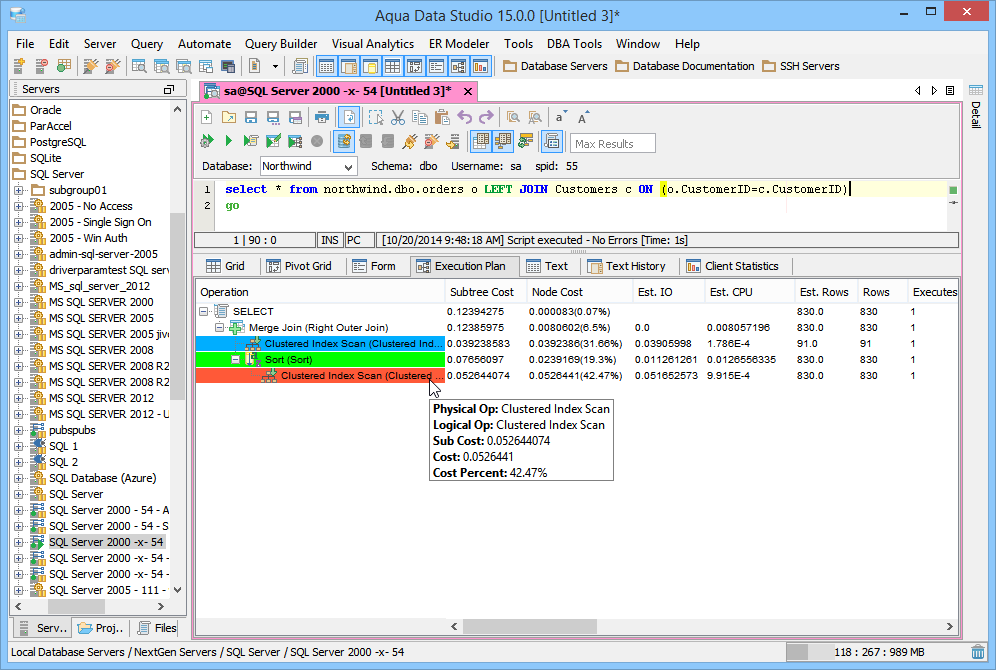The image size is (996, 670).
Task: Open the small toolbar dropdown arrow
Action: pos(275,65)
